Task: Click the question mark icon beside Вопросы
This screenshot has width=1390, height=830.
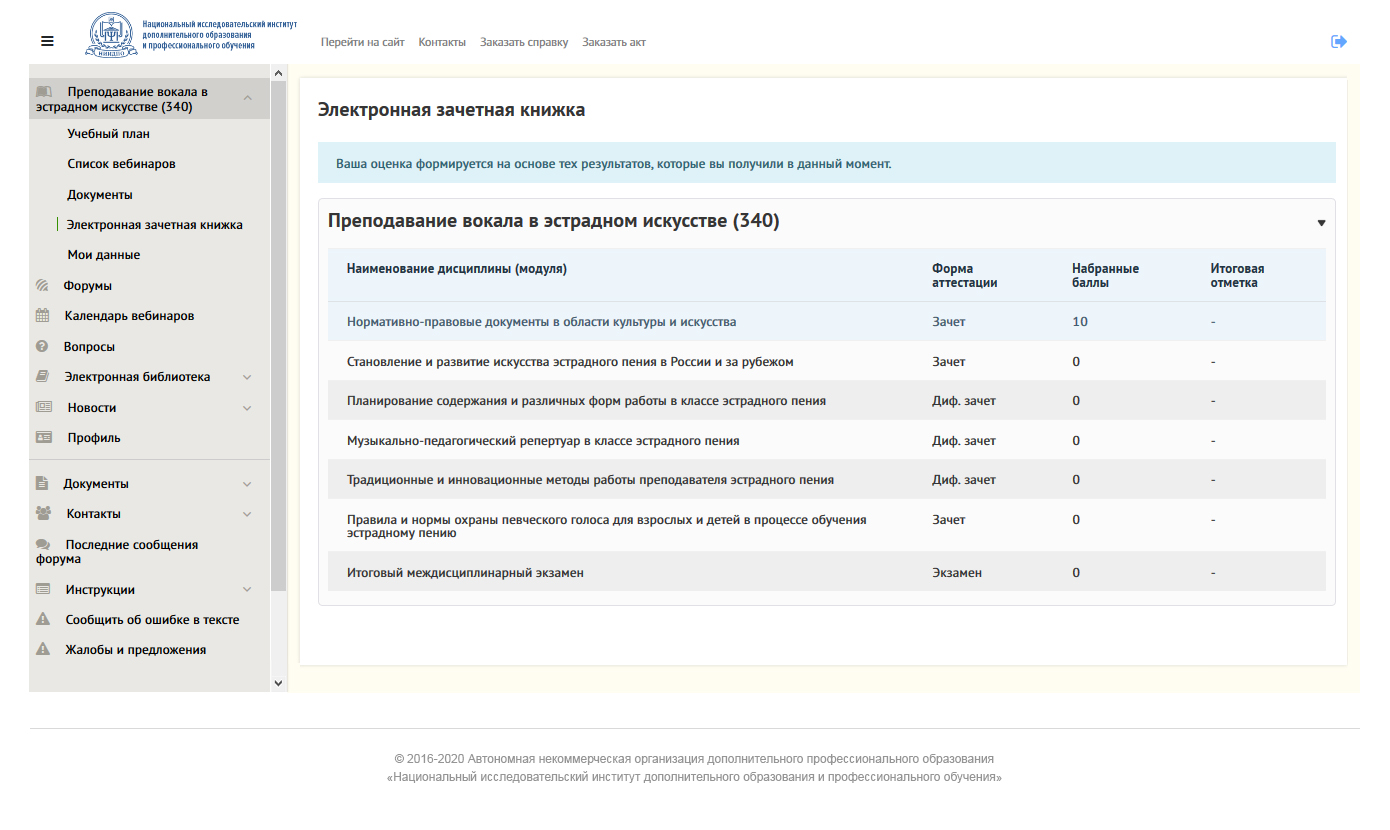Action: pos(43,347)
